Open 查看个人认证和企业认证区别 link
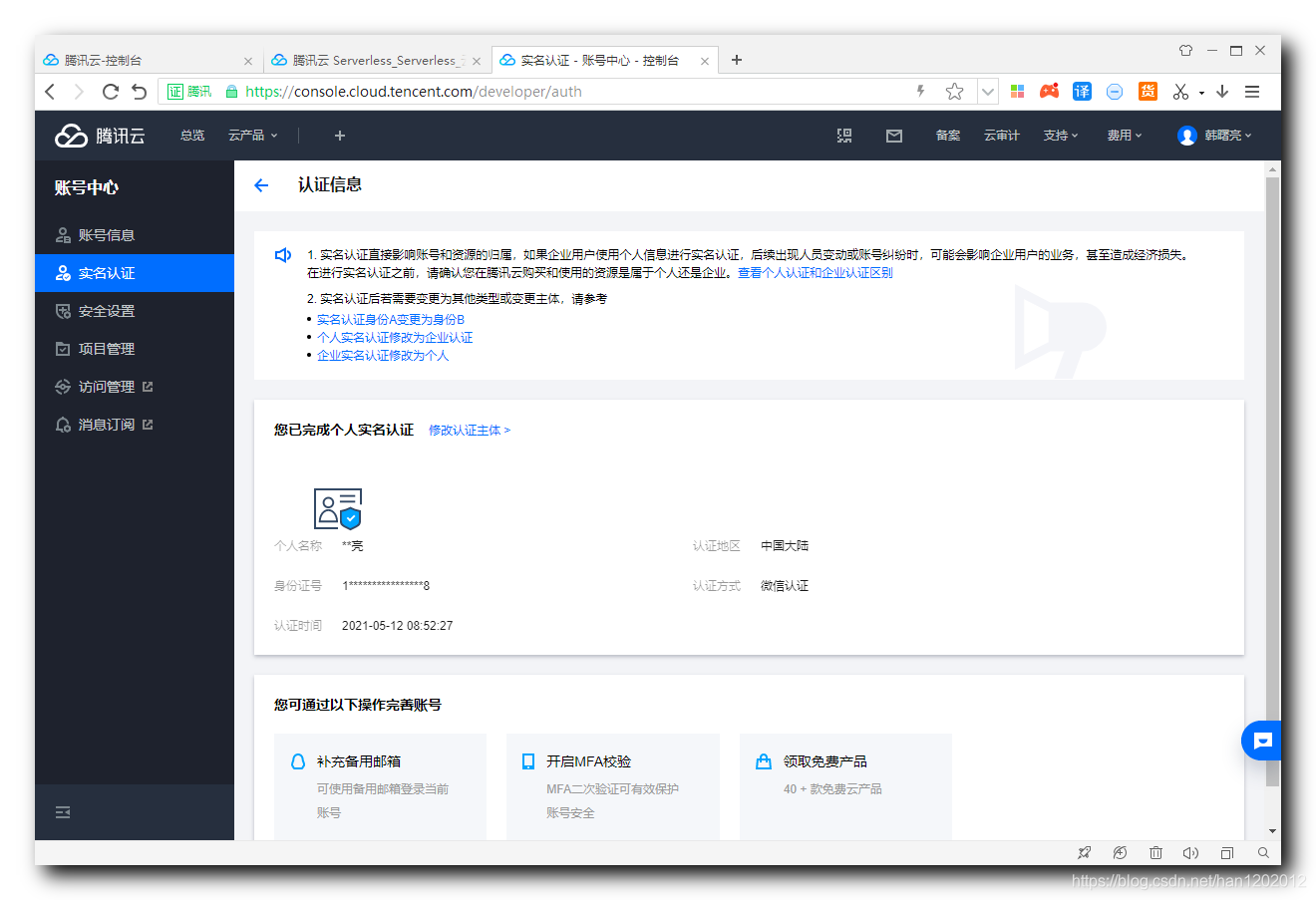Image resolution: width=1316 pixels, height=900 pixels. 815,273
